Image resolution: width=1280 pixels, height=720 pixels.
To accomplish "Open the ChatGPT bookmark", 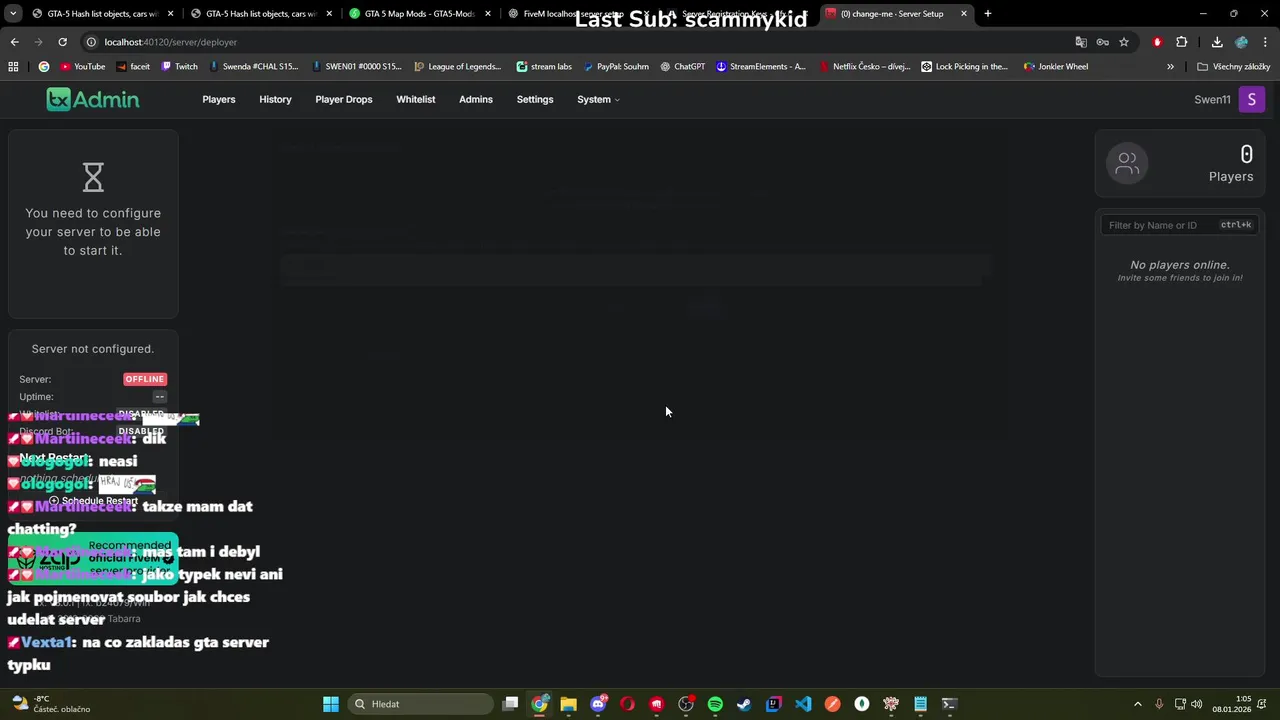I will point(683,67).
